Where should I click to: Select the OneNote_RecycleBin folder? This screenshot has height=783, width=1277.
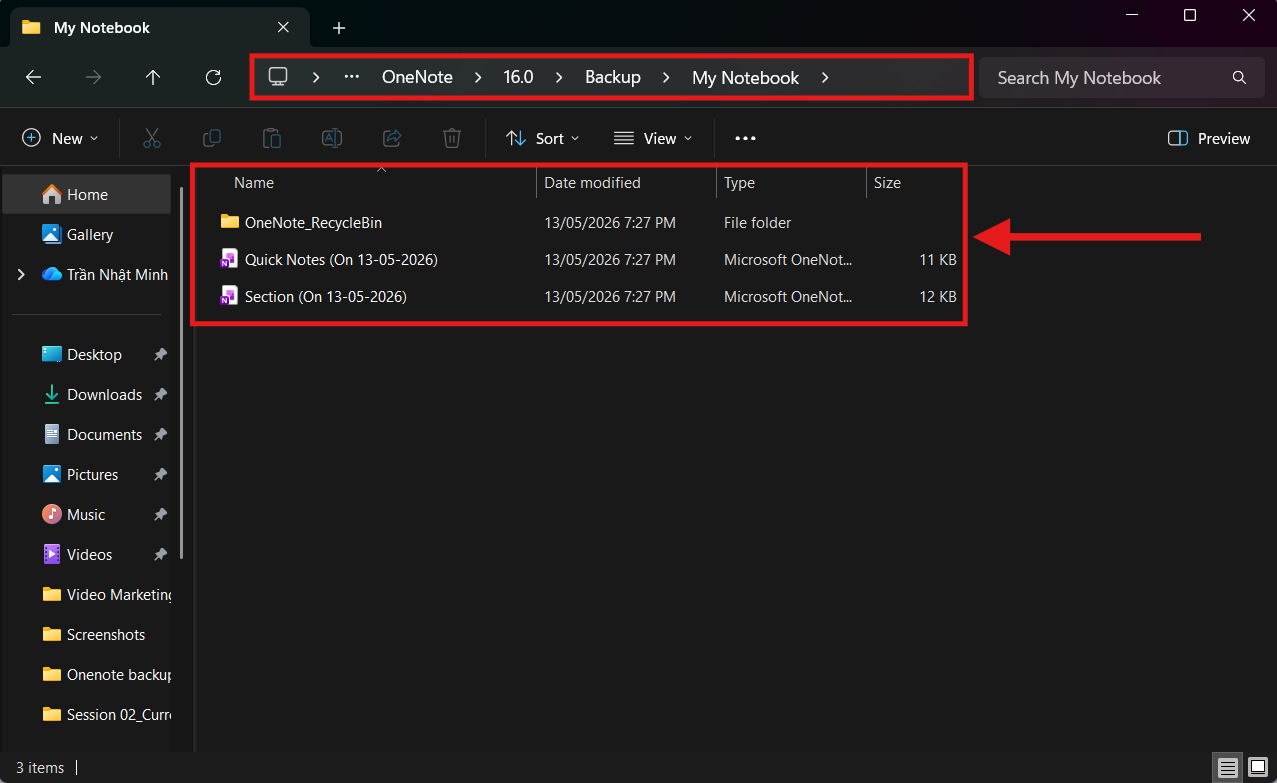tap(313, 223)
